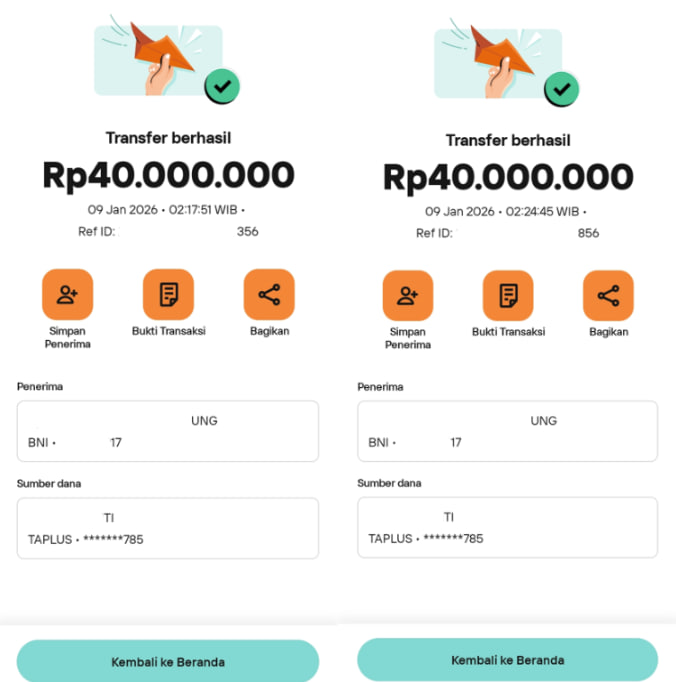Click green checkmark badge on left receipt

click(222, 87)
